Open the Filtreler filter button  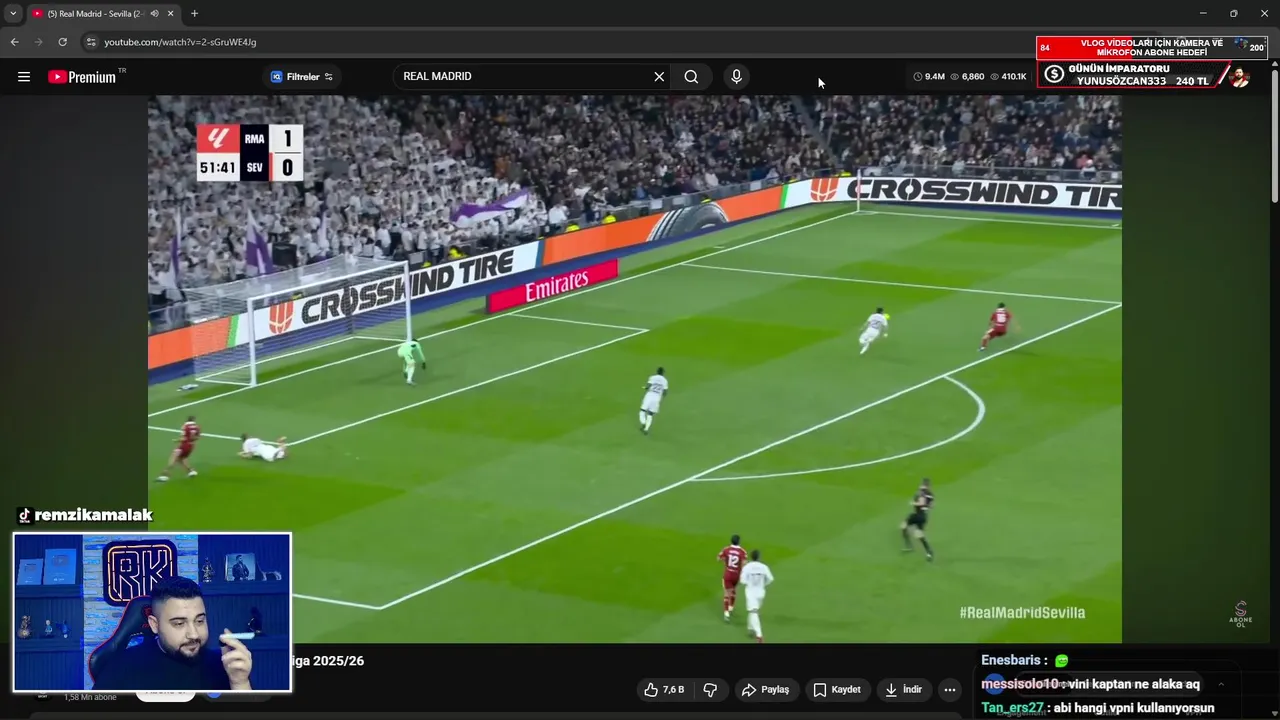302,77
